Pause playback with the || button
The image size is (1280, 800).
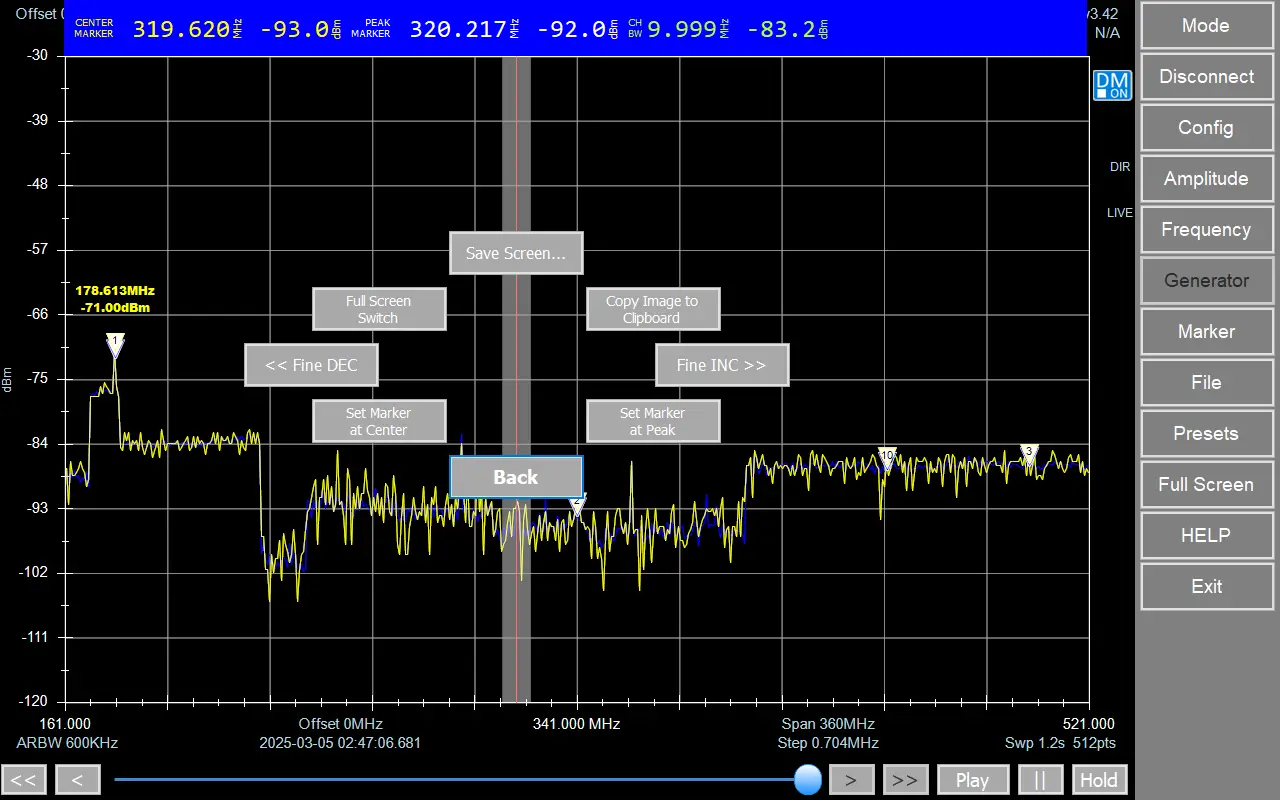(1040, 780)
